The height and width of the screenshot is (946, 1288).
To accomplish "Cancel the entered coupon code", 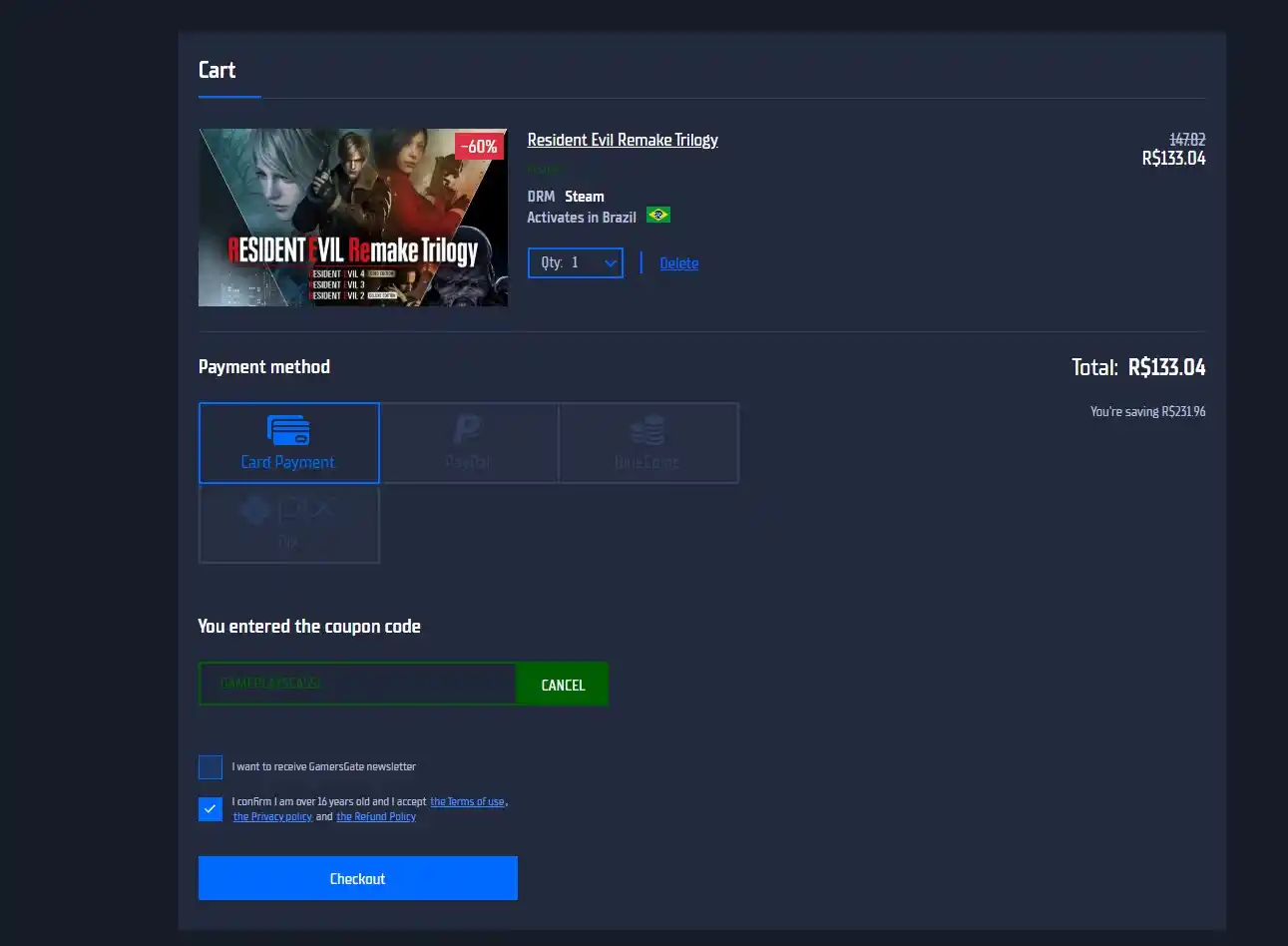I will [563, 685].
